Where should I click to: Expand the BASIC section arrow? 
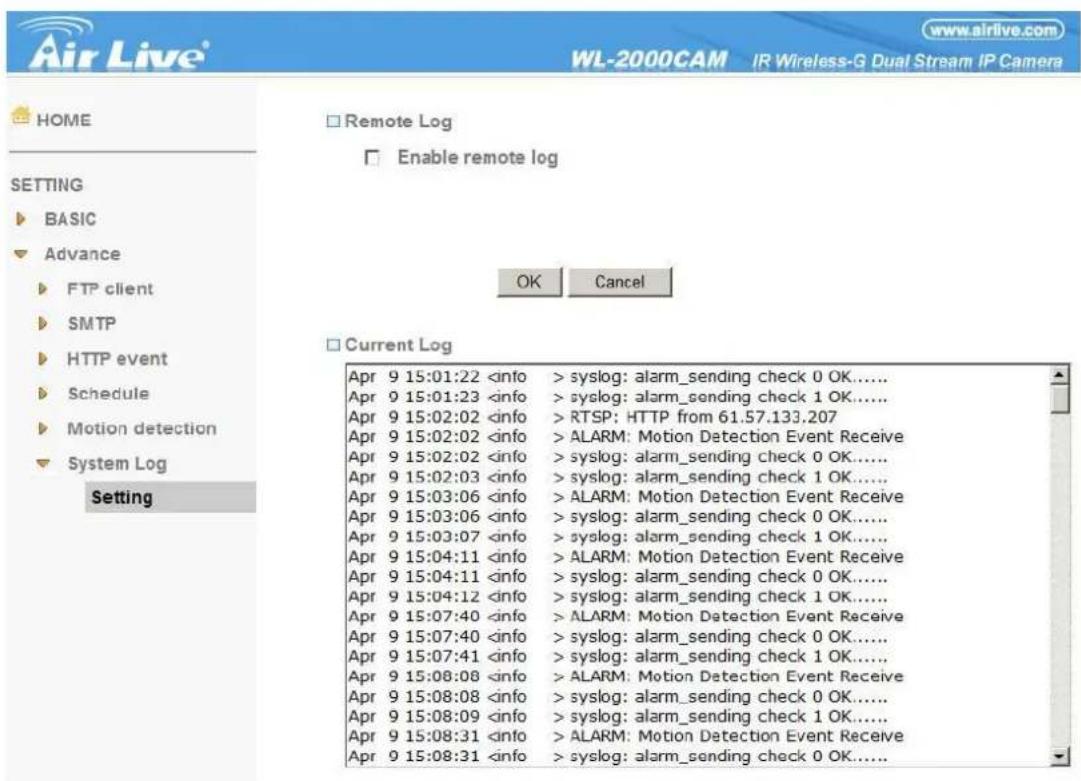coord(21,219)
